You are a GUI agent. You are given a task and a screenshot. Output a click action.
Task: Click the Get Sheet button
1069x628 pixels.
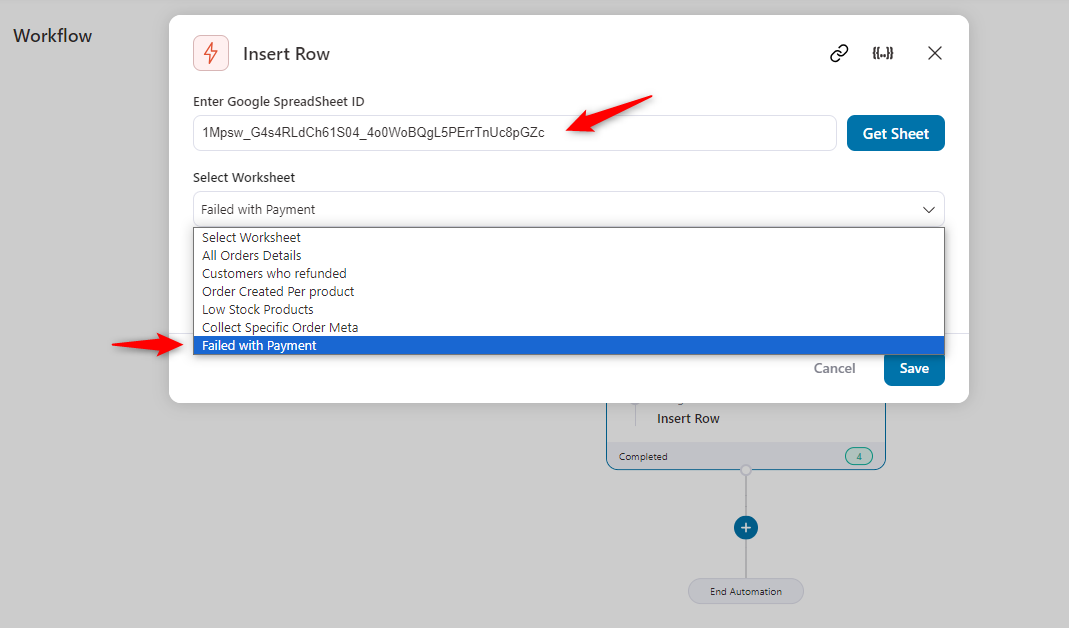896,133
